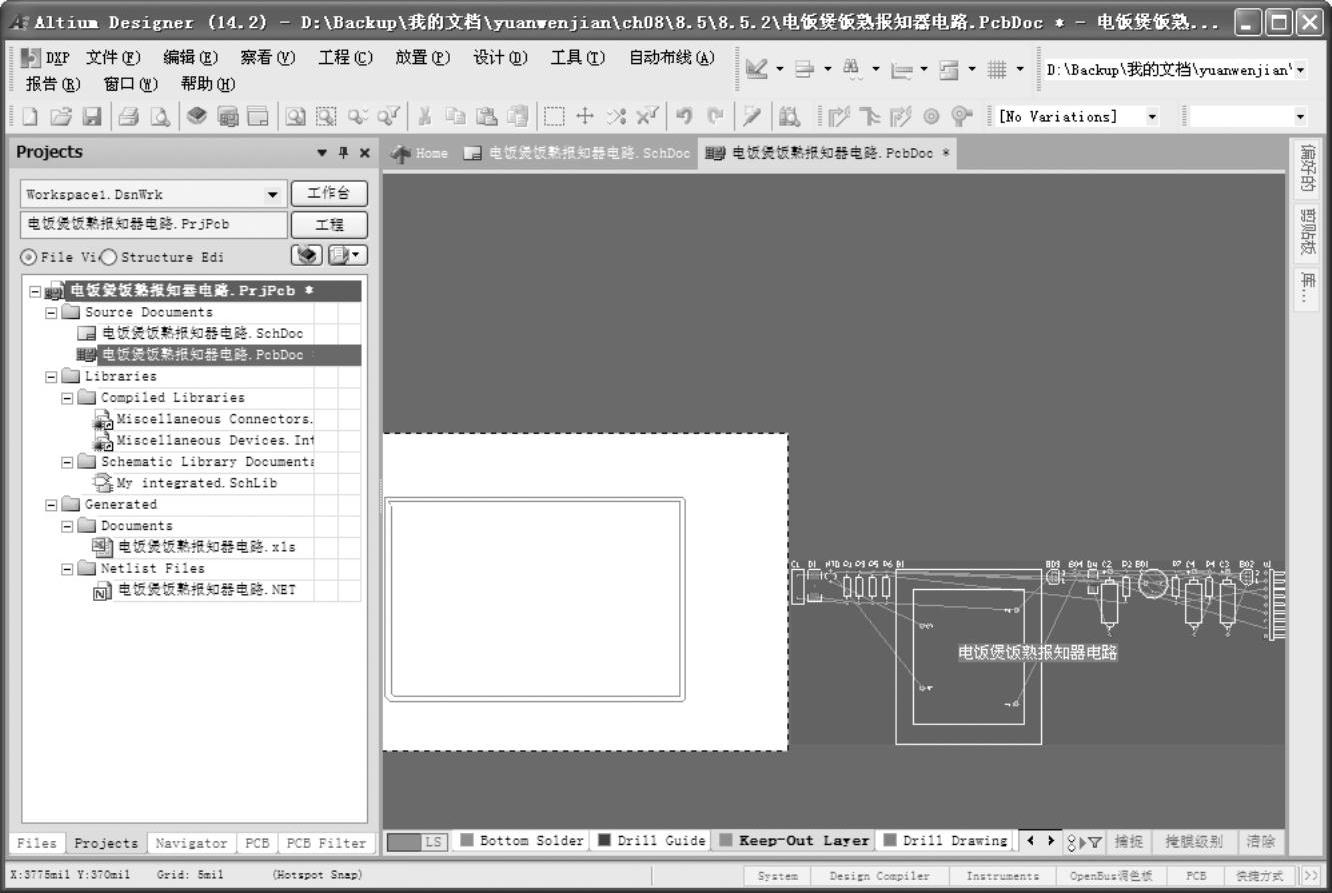Open the 文件(F) menu
This screenshot has height=893, width=1332.
point(113,58)
